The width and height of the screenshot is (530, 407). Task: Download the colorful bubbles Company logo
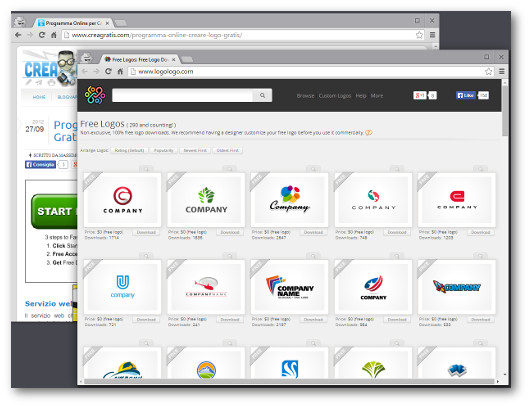click(x=313, y=233)
